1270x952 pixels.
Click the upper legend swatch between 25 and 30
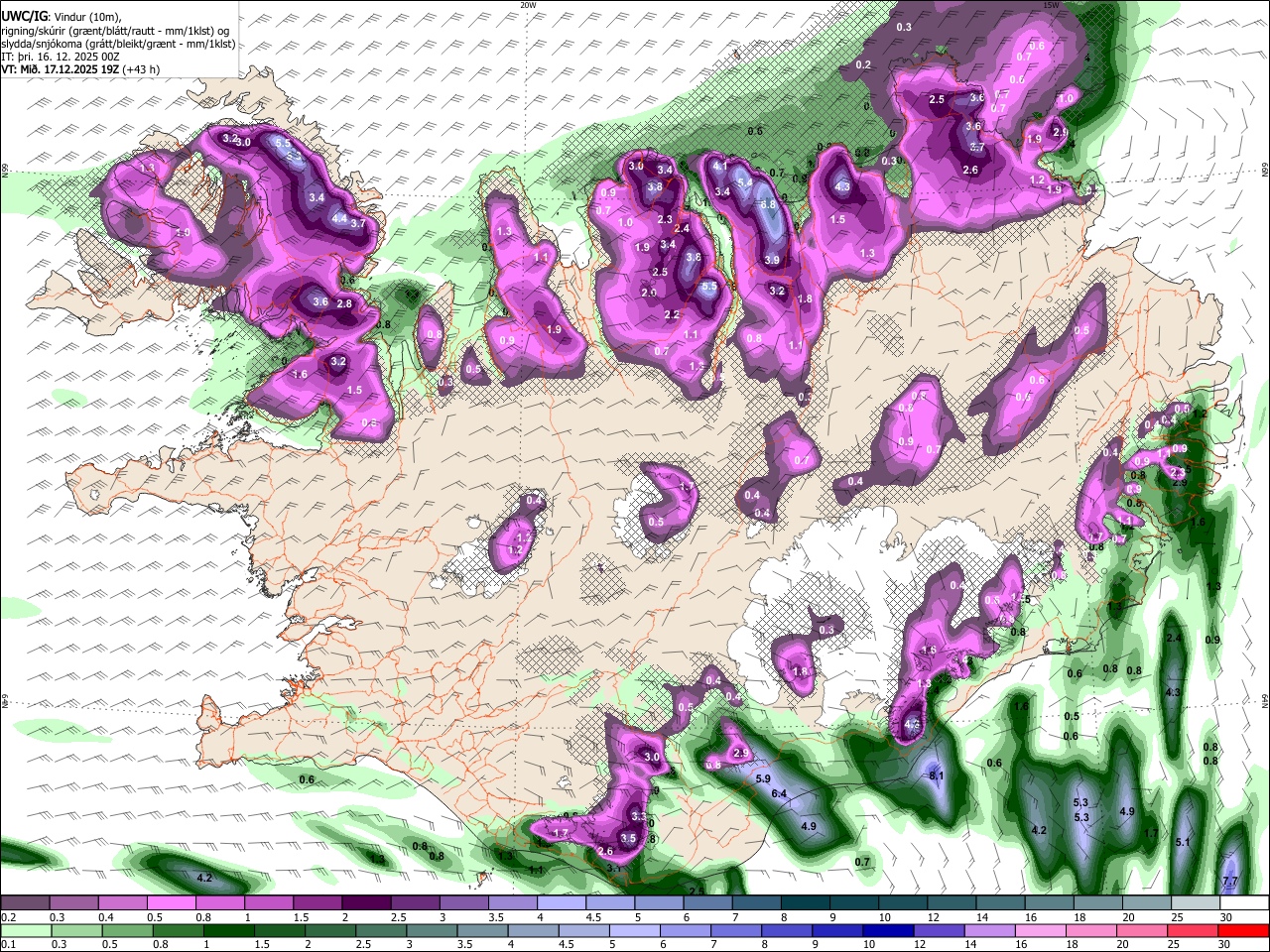coord(1194,903)
